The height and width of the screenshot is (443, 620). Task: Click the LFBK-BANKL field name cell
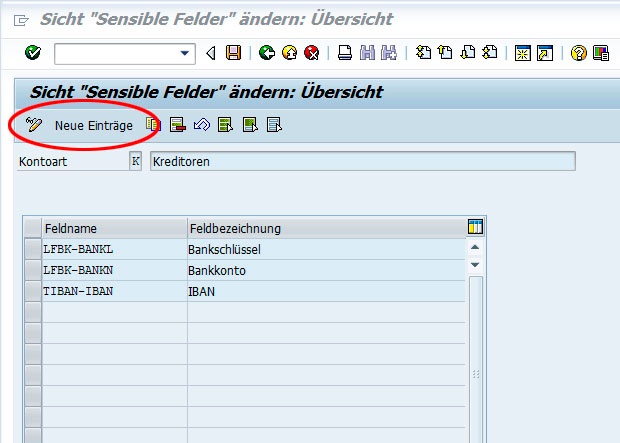tap(114, 249)
